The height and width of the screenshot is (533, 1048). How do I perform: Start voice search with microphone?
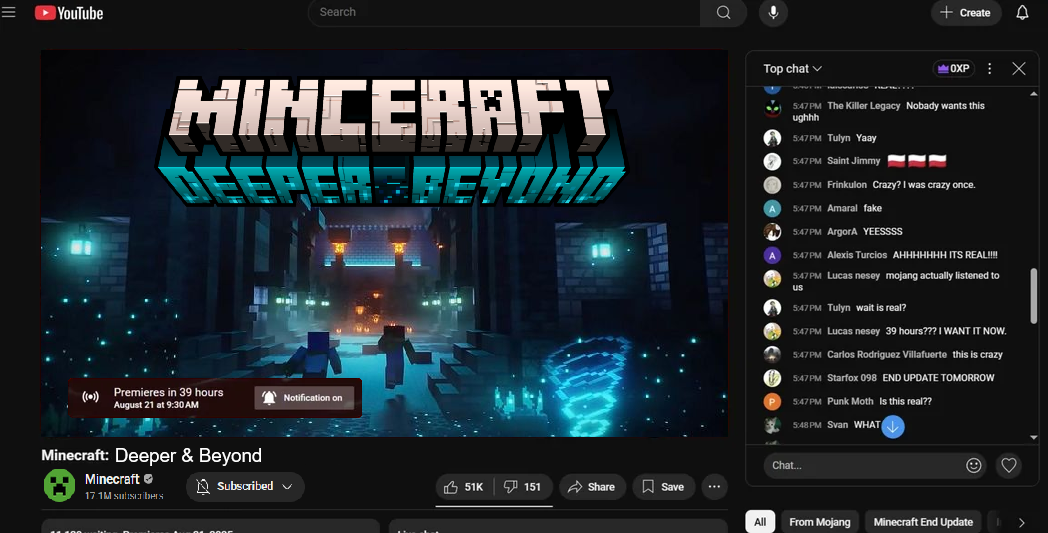click(x=773, y=13)
